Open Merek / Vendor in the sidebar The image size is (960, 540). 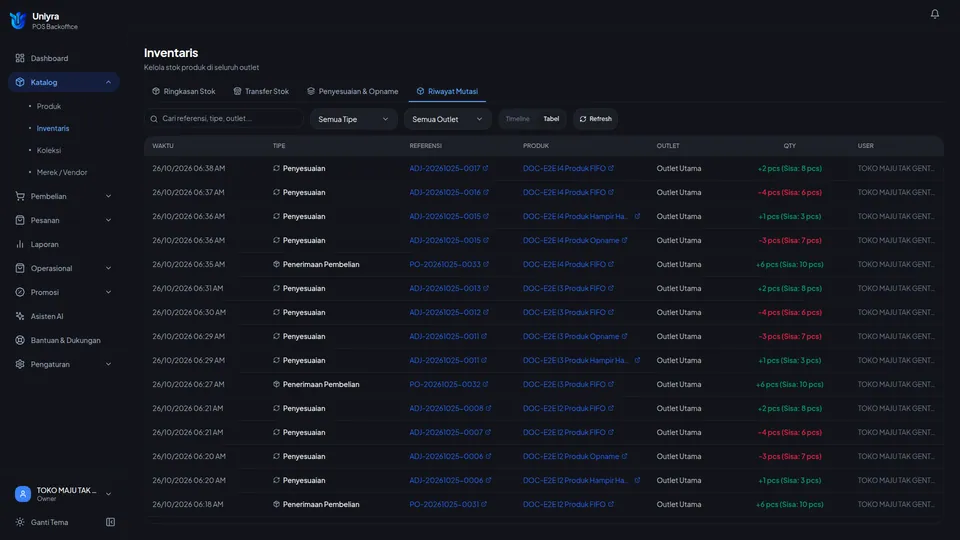coord(62,172)
